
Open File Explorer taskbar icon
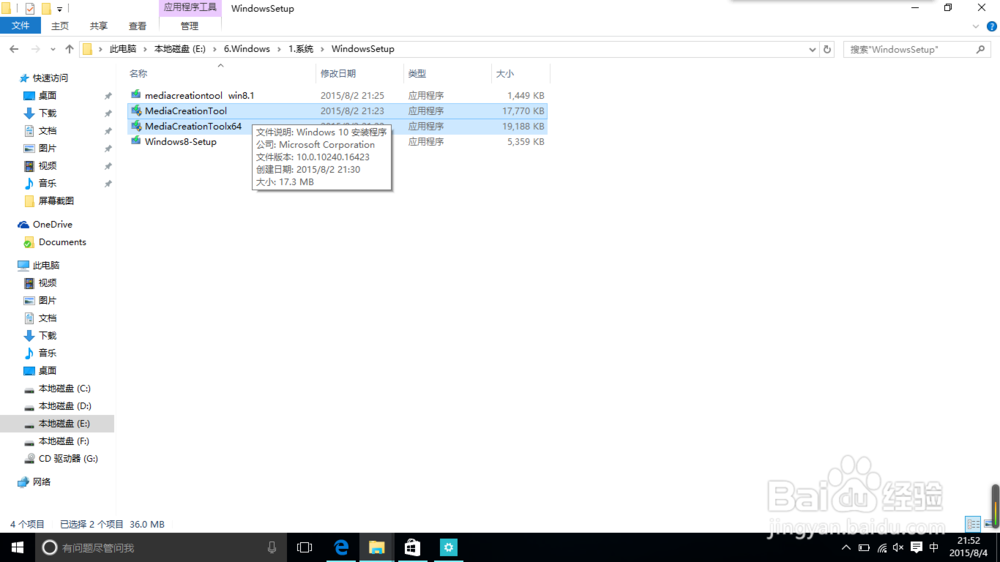point(377,547)
